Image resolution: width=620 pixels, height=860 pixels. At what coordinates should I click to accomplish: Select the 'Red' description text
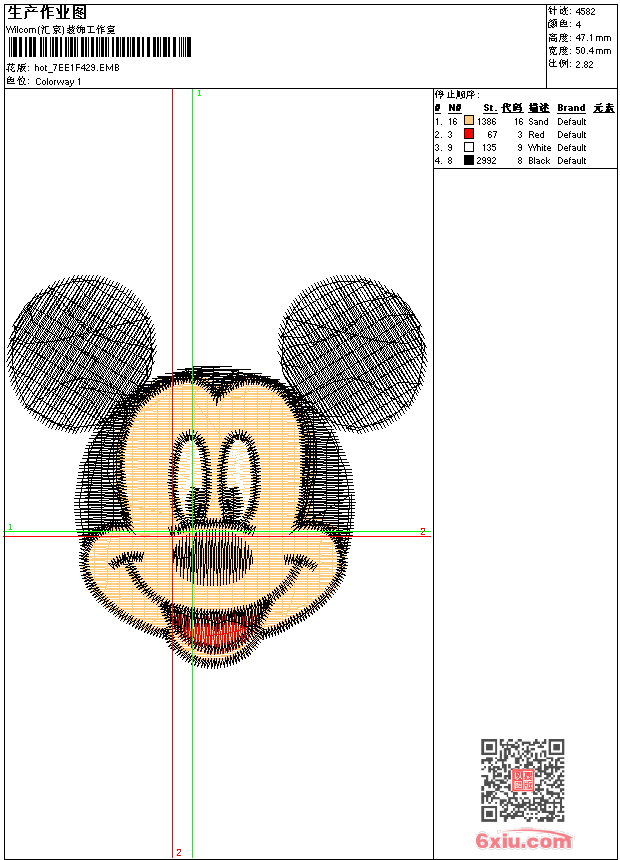536,134
